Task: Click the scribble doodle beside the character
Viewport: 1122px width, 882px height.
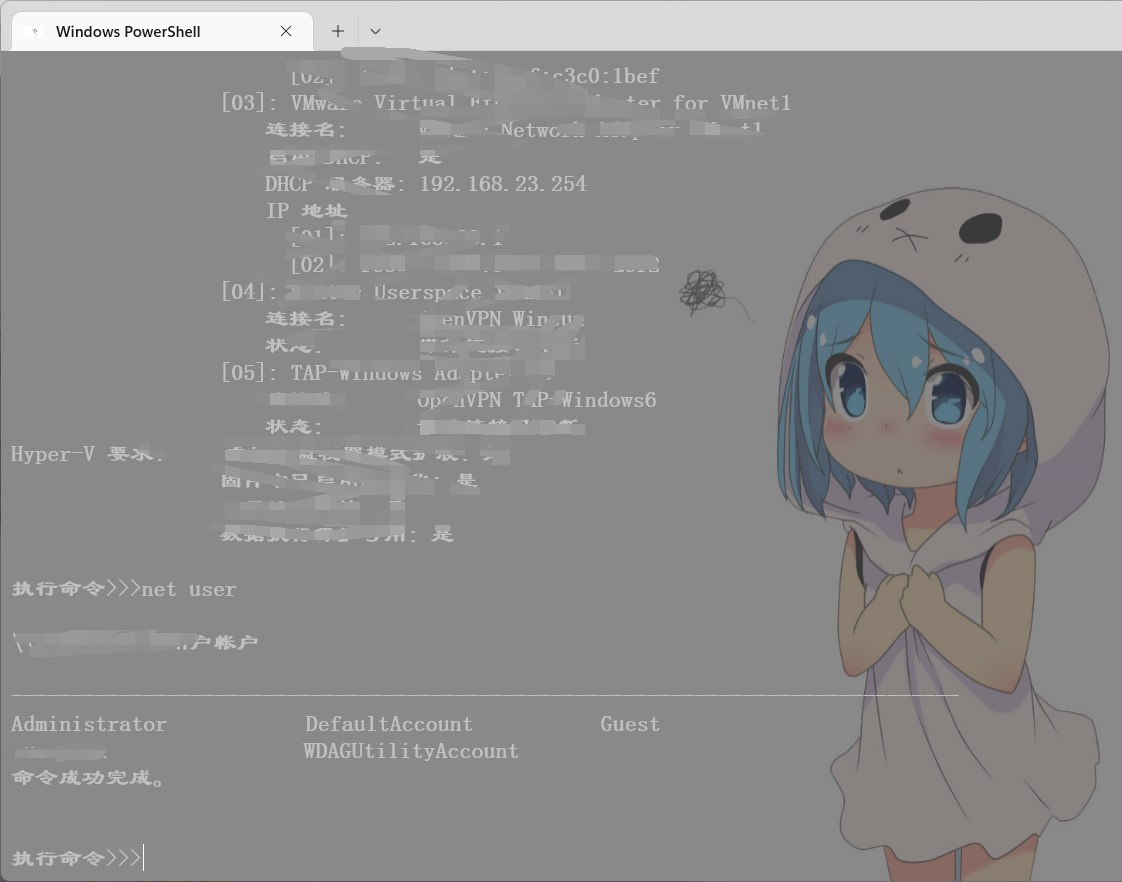Action: [702, 291]
